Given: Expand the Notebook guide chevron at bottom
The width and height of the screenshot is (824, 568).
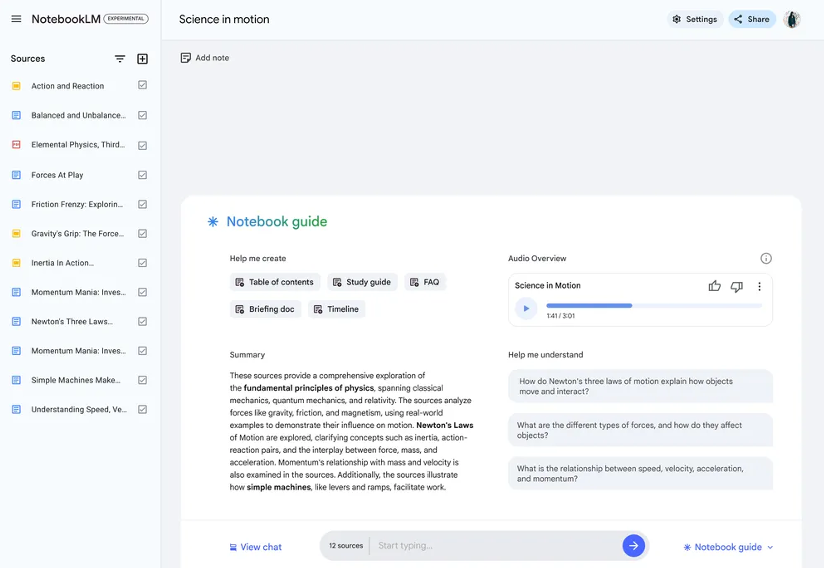Looking at the screenshot, I should click(770, 548).
